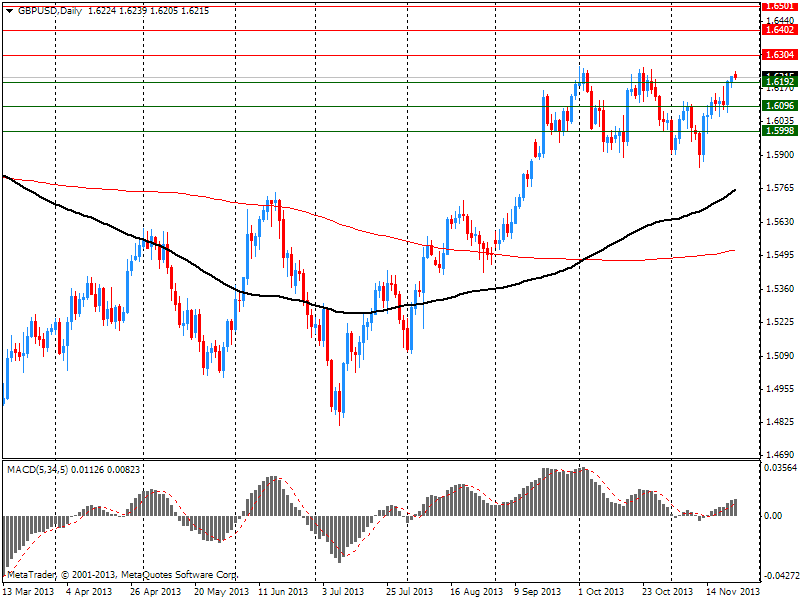The height and width of the screenshot is (600, 800).
Task: Select the green 1.6096 support price label
Action: pyautogui.click(x=778, y=106)
